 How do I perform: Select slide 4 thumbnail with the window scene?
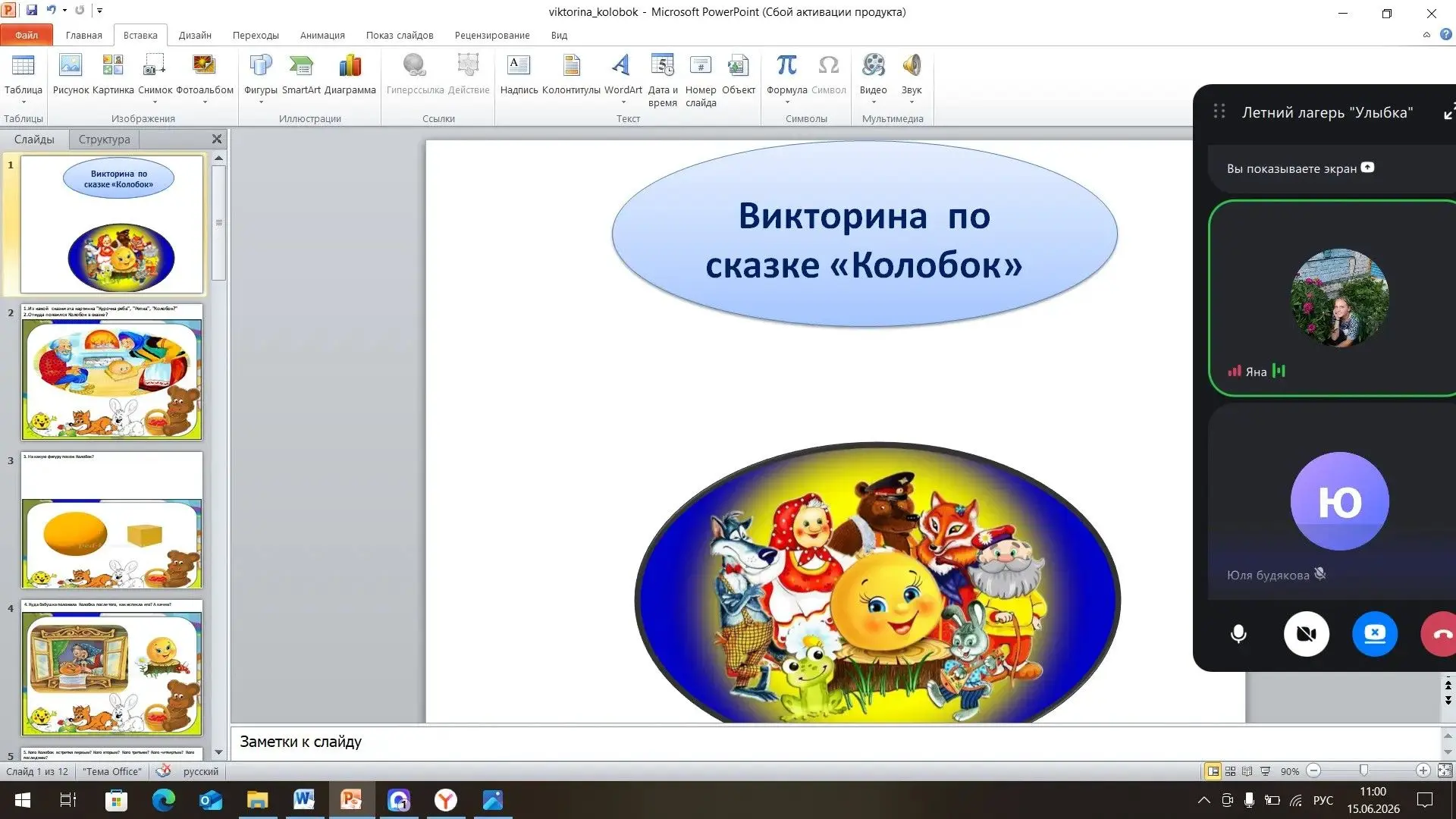[x=111, y=668]
